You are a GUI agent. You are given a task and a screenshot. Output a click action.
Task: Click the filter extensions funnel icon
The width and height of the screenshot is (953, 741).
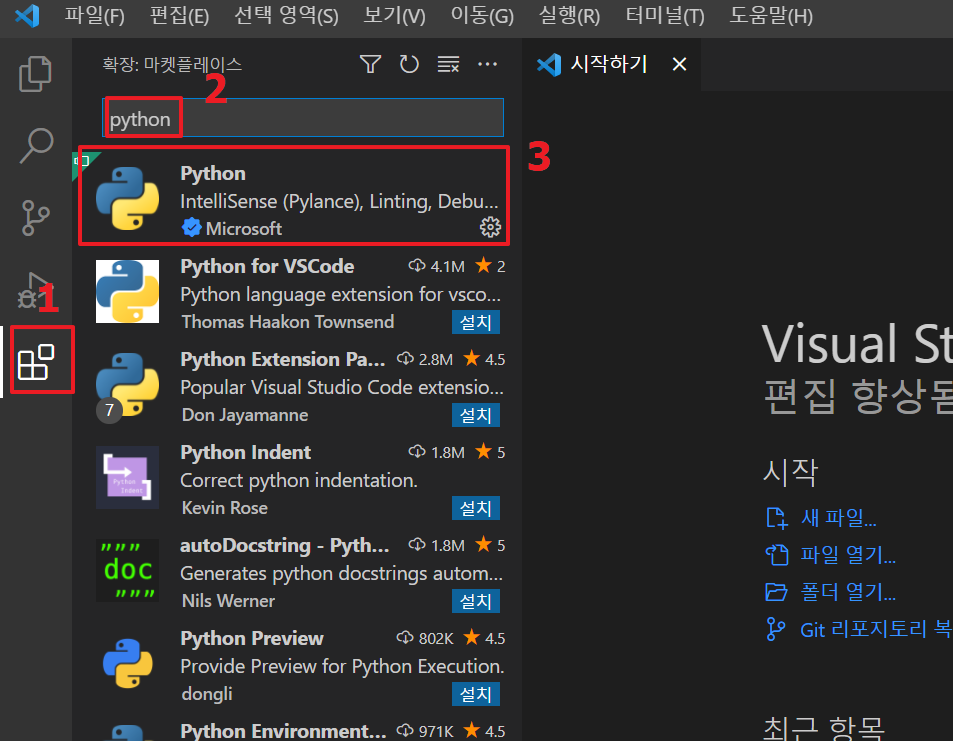tap(370, 64)
